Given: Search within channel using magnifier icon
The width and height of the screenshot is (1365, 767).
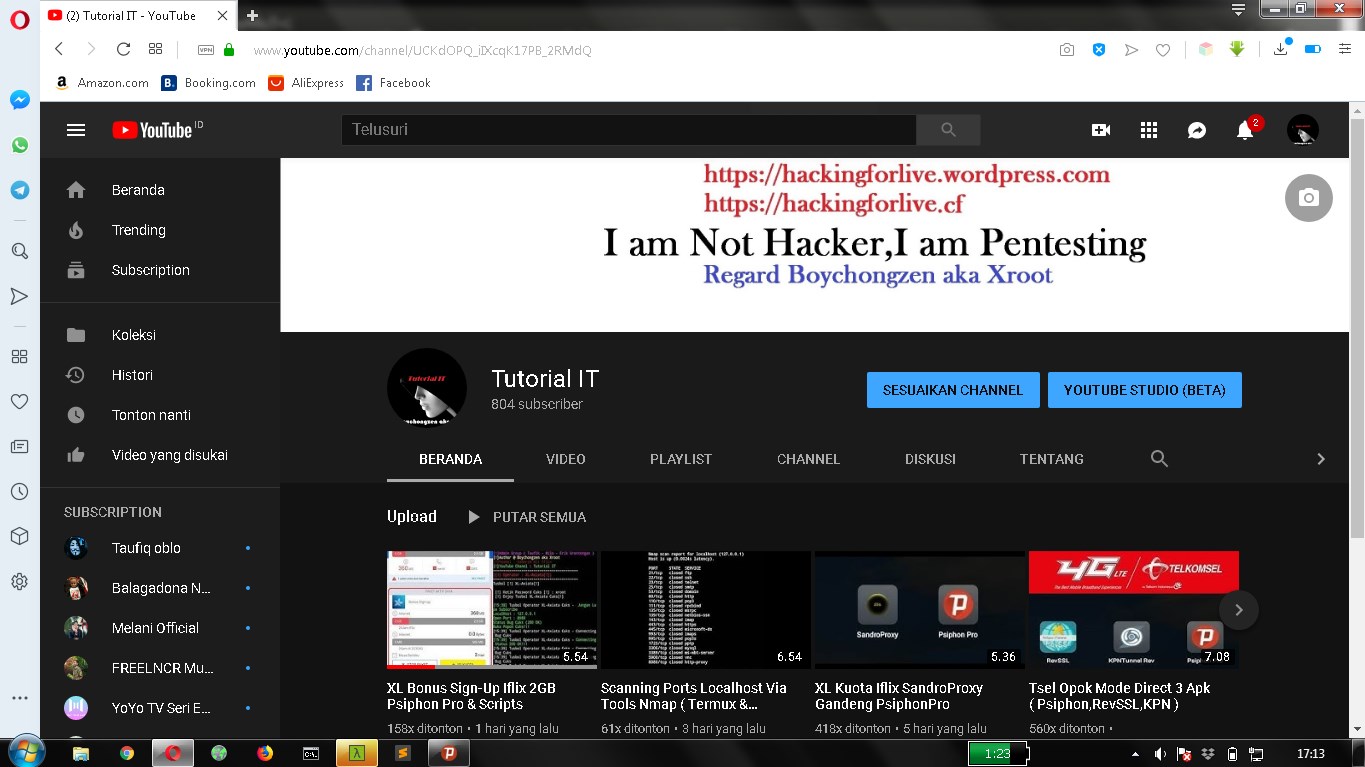Looking at the screenshot, I should click(x=1159, y=458).
